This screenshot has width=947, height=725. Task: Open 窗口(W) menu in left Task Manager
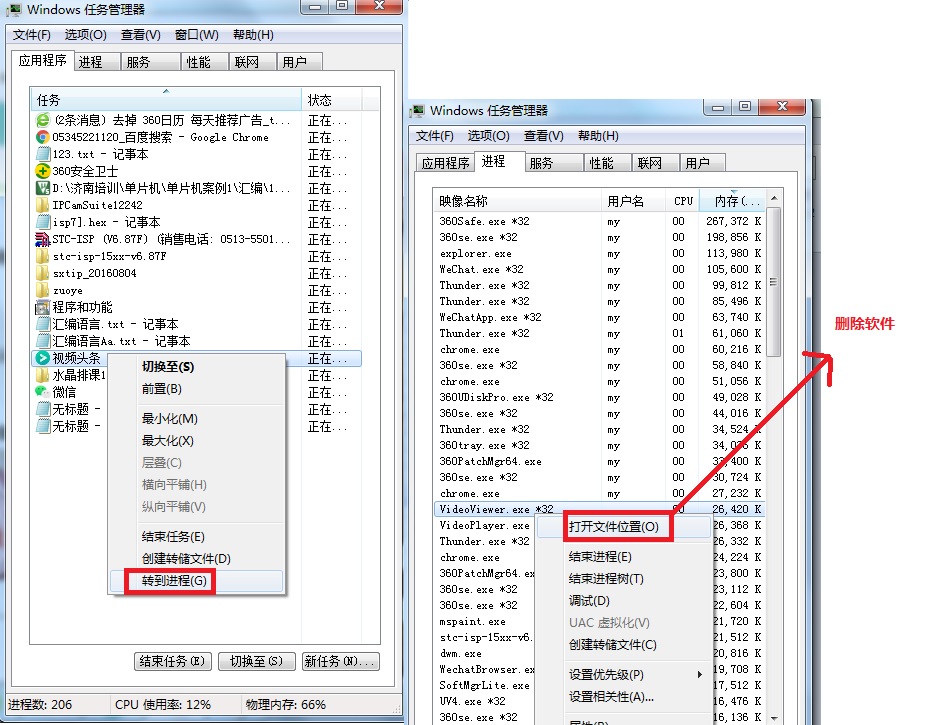[x=196, y=34]
